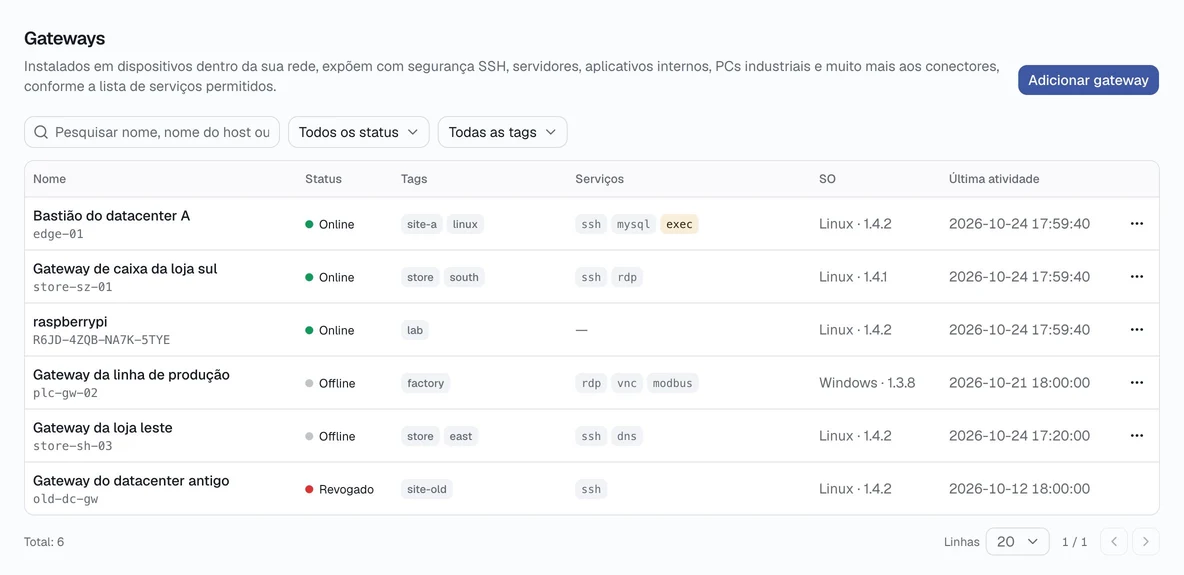Click the Windows · 1.3.8 OS value

(867, 382)
